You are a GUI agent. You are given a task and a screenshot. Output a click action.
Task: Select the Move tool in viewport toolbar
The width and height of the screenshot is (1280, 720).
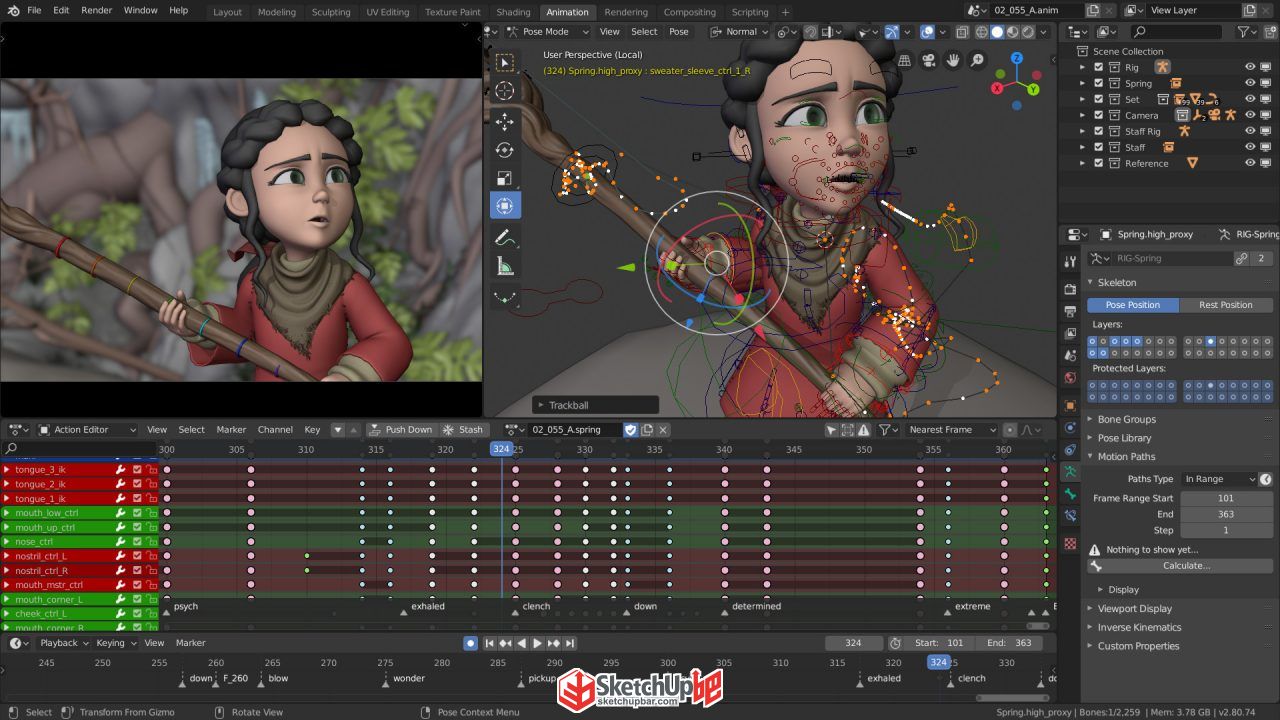point(505,121)
